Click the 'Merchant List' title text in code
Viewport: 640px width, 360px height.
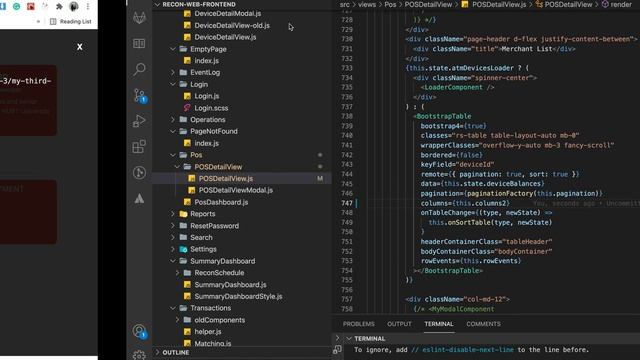click(x=527, y=49)
